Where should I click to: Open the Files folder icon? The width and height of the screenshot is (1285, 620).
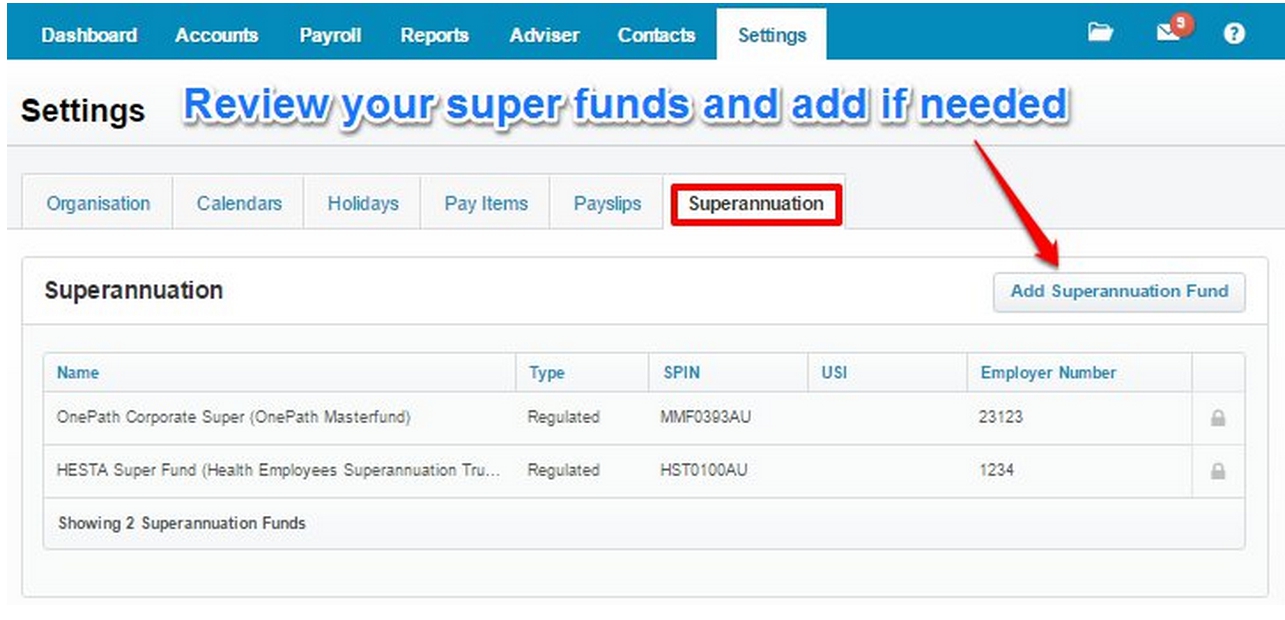1100,33
